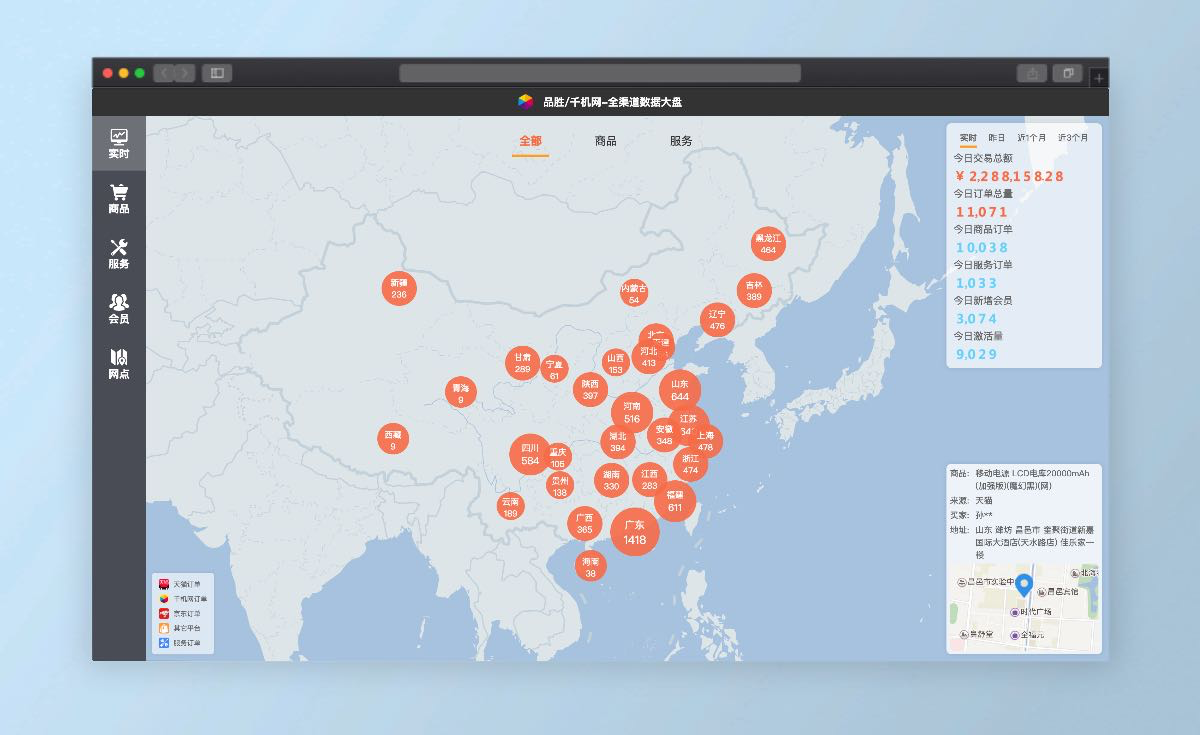Open the 实时 real-time sidebar section
Screen dimensions: 1200x735
point(119,143)
